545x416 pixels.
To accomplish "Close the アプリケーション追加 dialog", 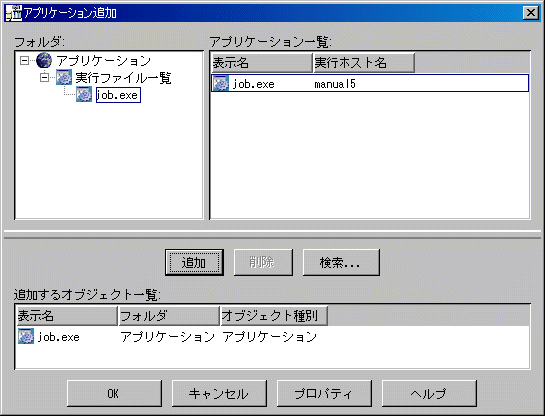I will point(531,13).
